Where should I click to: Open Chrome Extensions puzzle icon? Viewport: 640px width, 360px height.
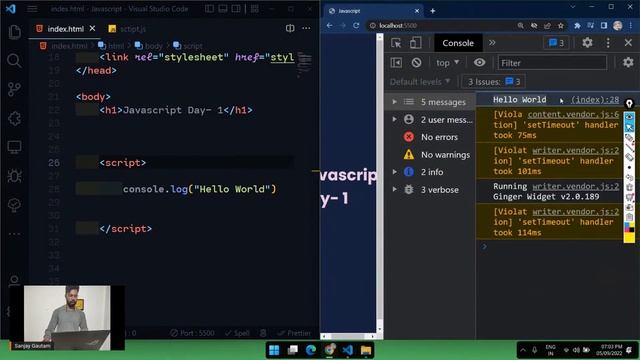[x=577, y=26]
